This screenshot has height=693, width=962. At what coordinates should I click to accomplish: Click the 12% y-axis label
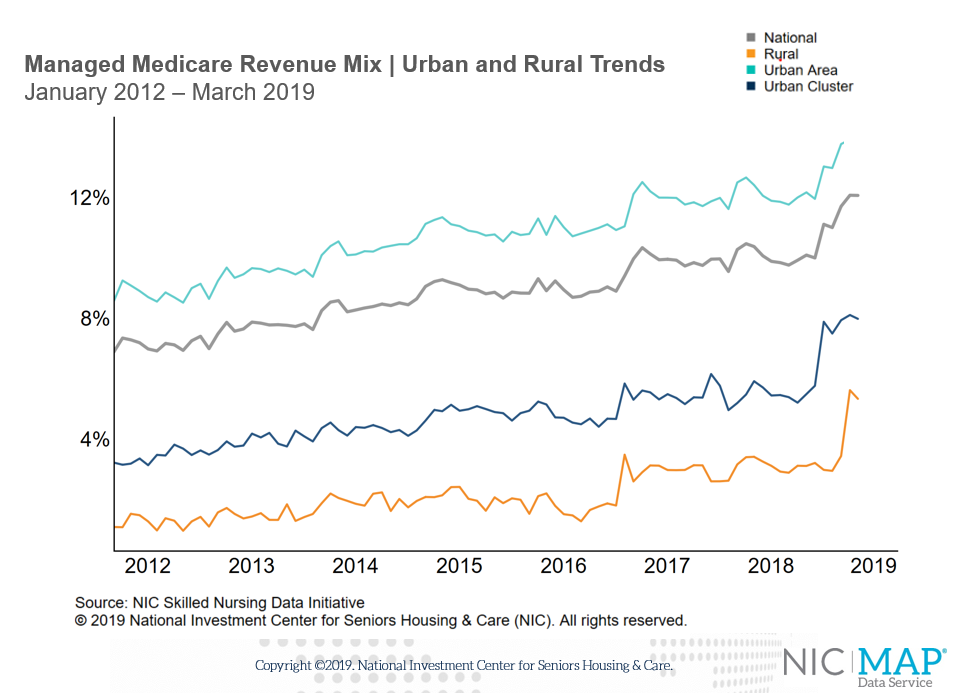pyautogui.click(x=90, y=198)
